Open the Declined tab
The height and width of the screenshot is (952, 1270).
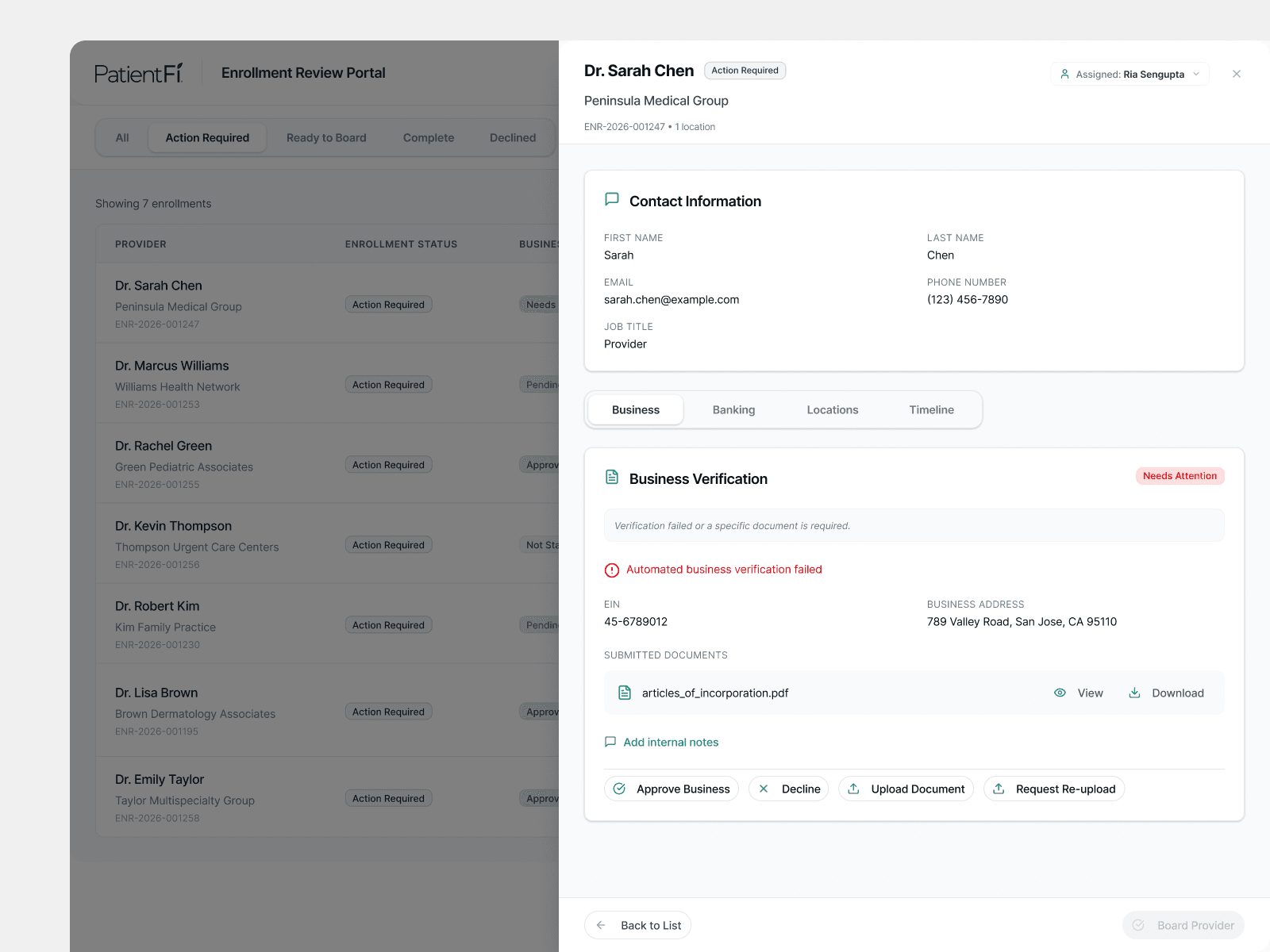[x=513, y=137]
